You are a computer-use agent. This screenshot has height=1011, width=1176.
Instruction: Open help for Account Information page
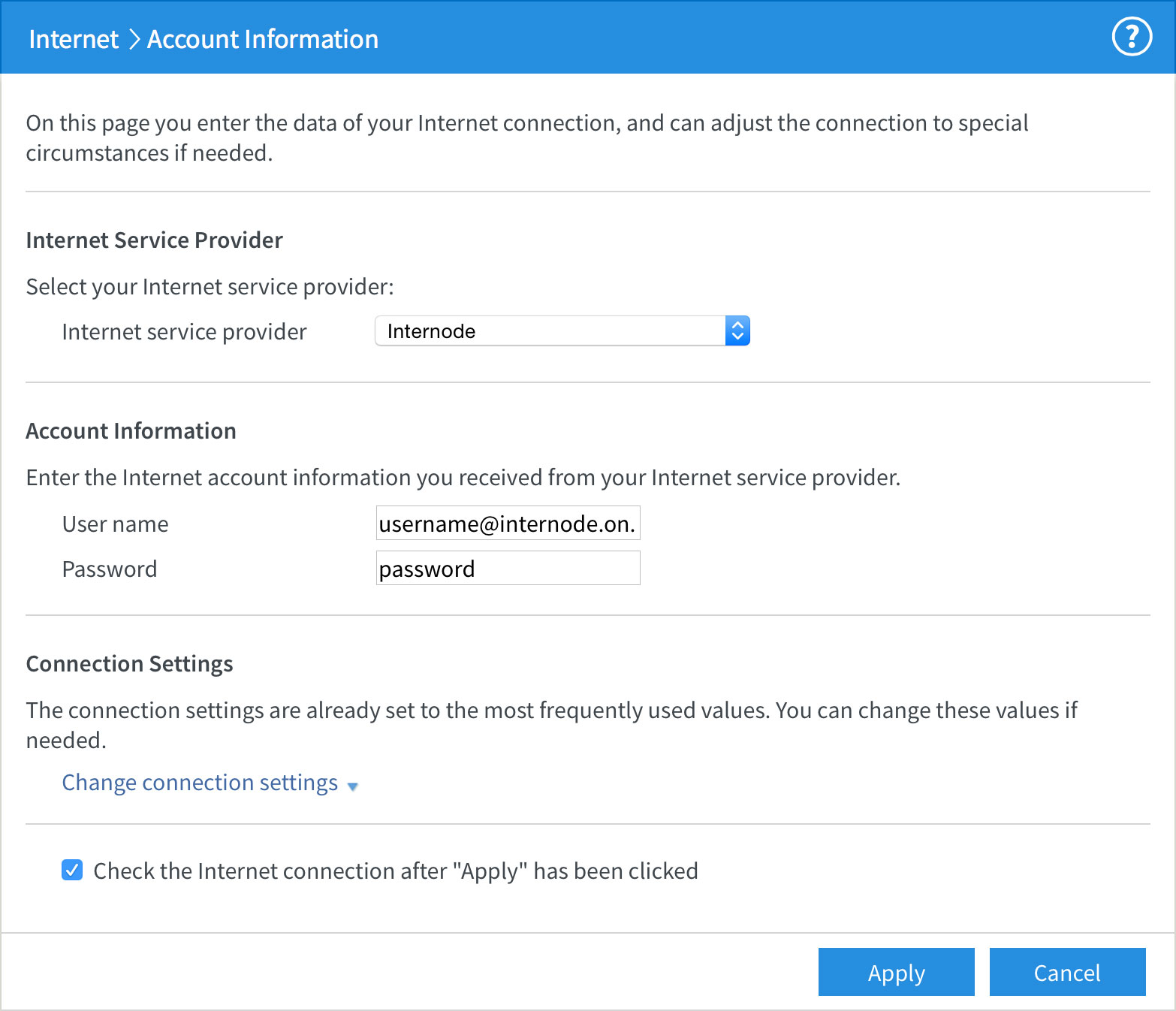coord(1132,37)
